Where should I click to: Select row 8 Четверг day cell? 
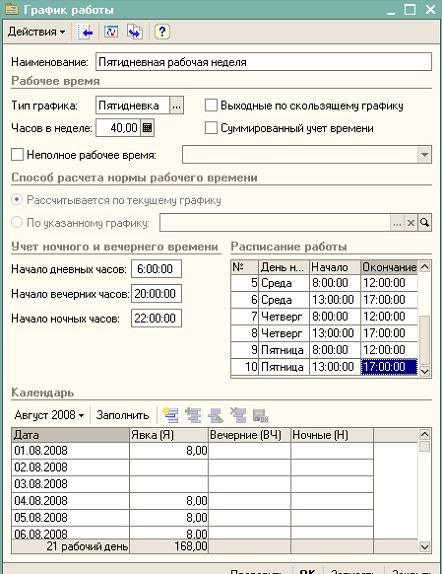(284, 333)
